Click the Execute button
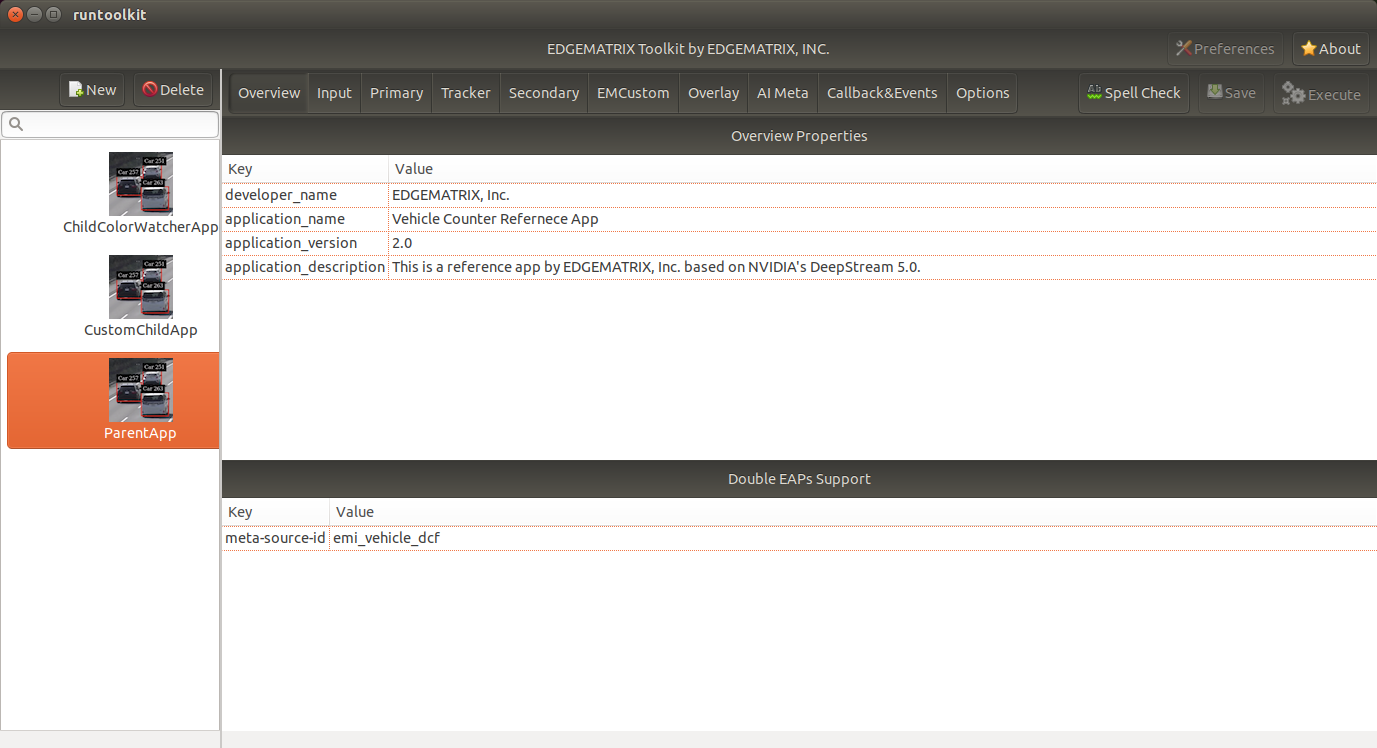Screen dimensions: 1377x748 pyautogui.click(x=1321, y=94)
